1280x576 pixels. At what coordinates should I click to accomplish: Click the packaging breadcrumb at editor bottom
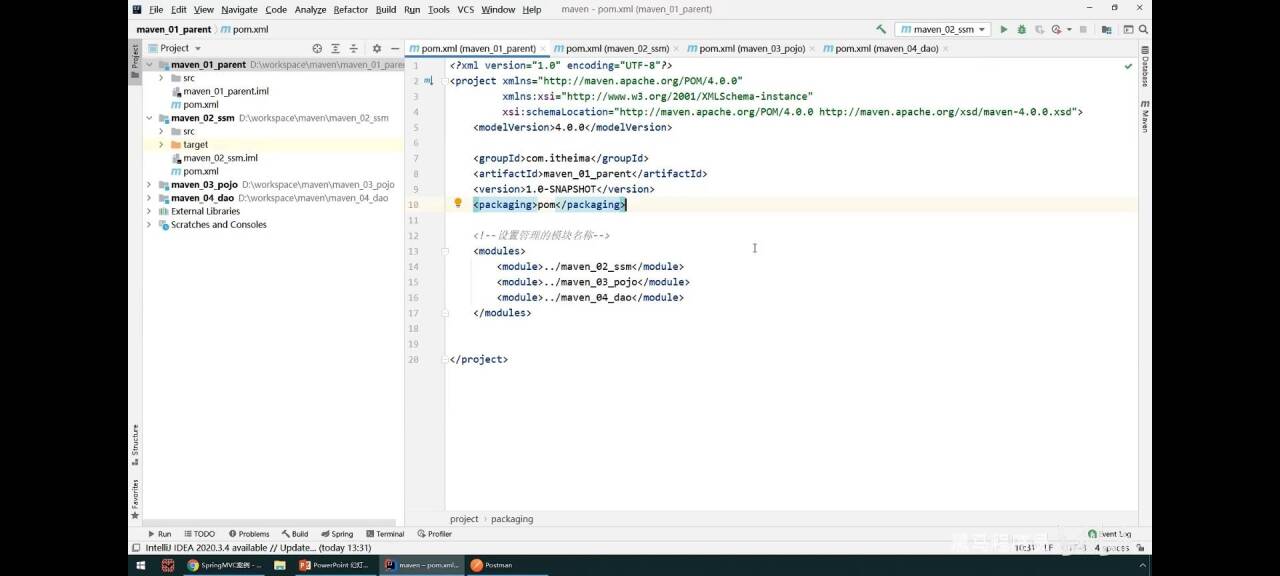512,519
